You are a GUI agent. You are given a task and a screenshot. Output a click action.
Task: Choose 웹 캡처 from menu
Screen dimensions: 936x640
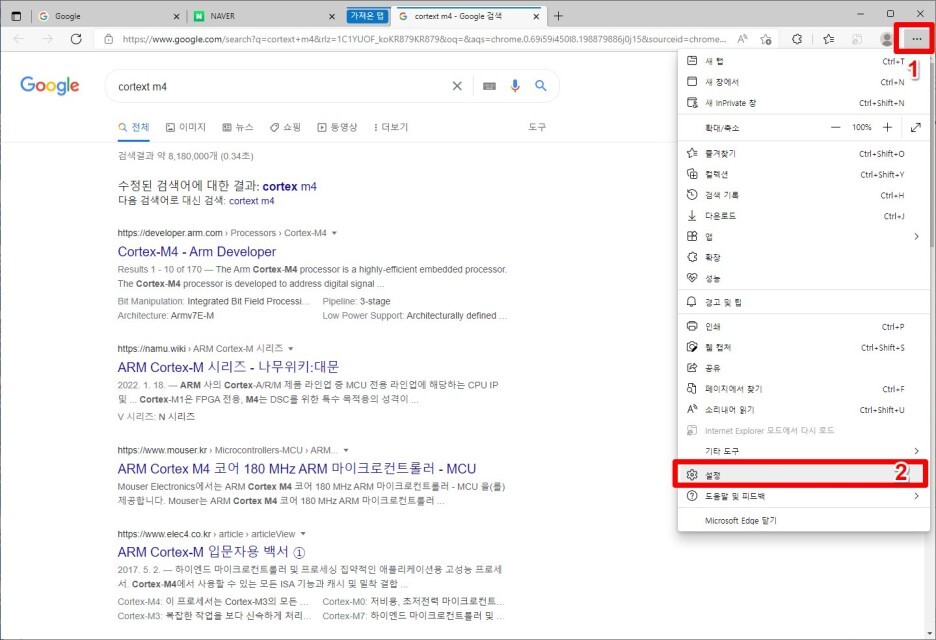(803, 347)
